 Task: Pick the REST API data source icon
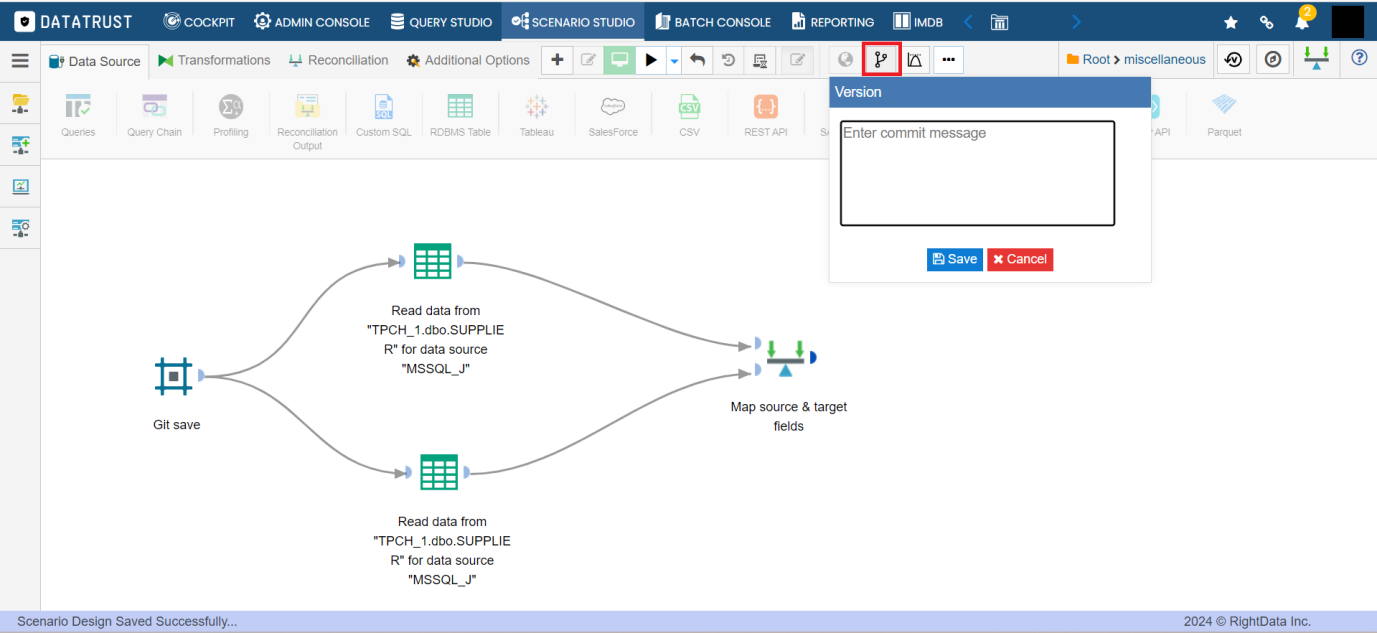point(766,116)
